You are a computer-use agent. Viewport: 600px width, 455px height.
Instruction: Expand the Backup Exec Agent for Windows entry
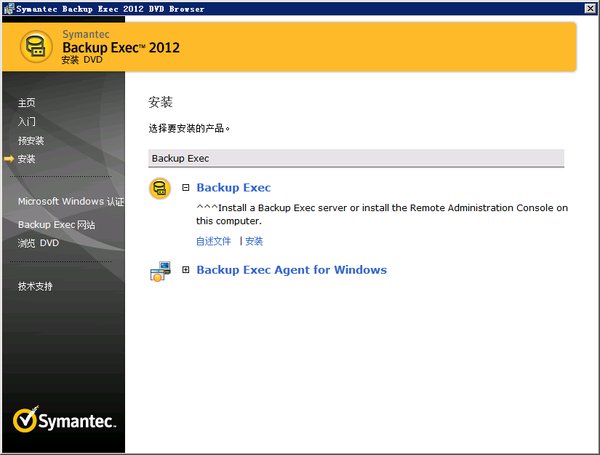click(186, 270)
